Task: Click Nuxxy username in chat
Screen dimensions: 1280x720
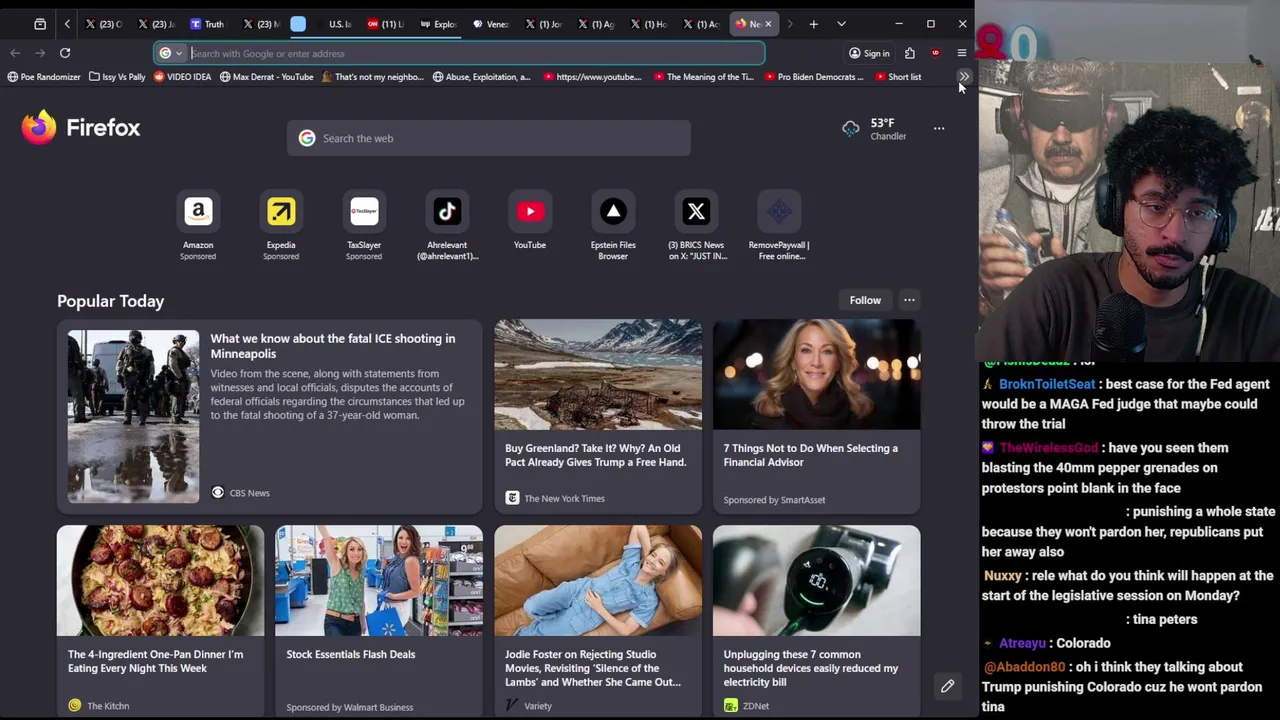Action: click(x=1002, y=576)
